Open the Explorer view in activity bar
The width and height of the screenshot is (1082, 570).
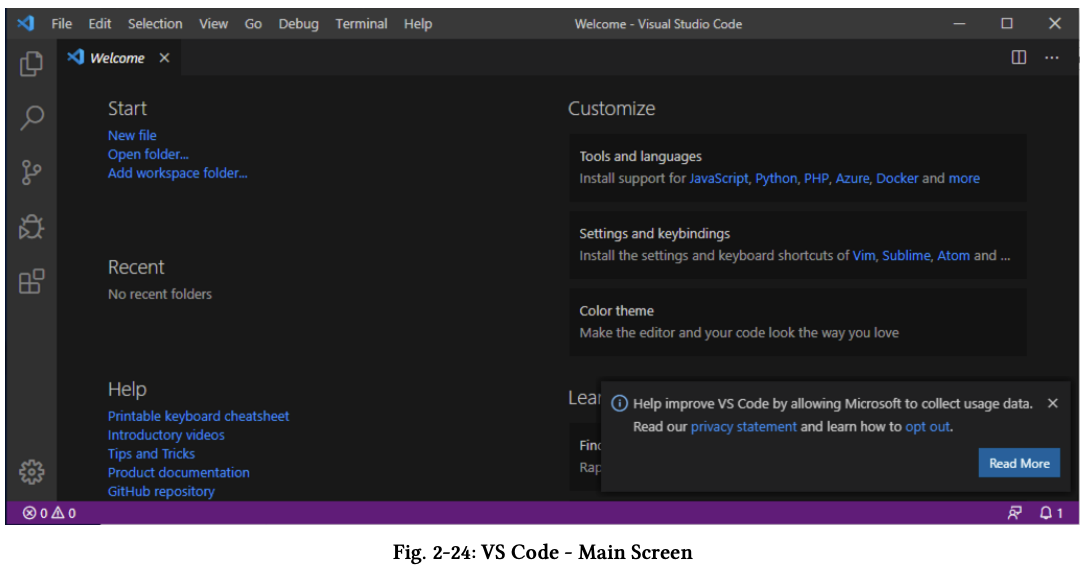[31, 63]
